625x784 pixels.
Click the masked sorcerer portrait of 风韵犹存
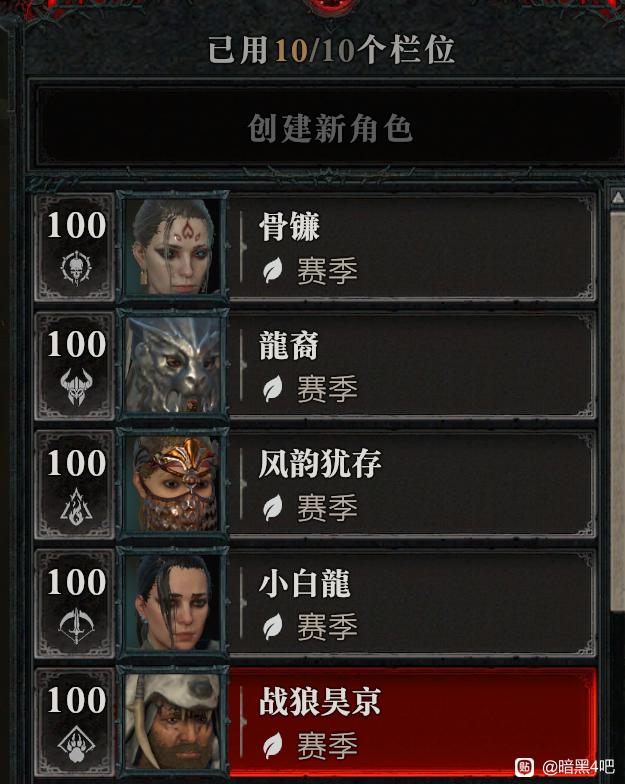click(173, 484)
